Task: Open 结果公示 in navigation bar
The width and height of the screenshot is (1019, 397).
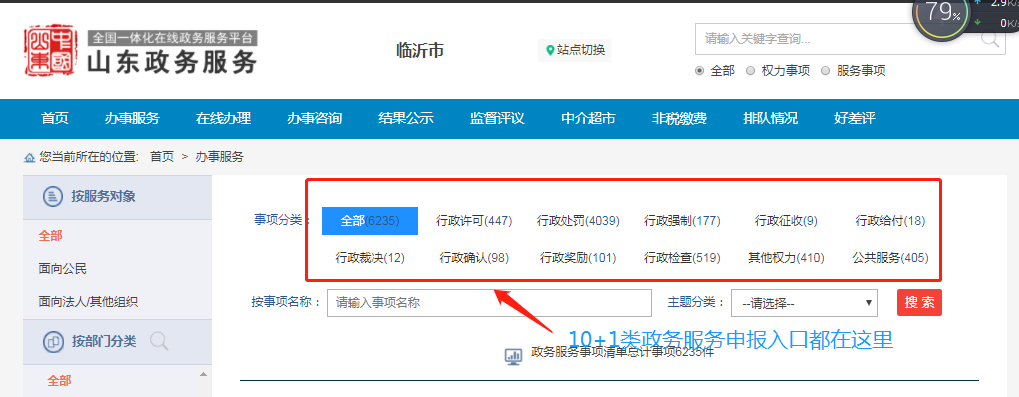Action: pos(406,118)
